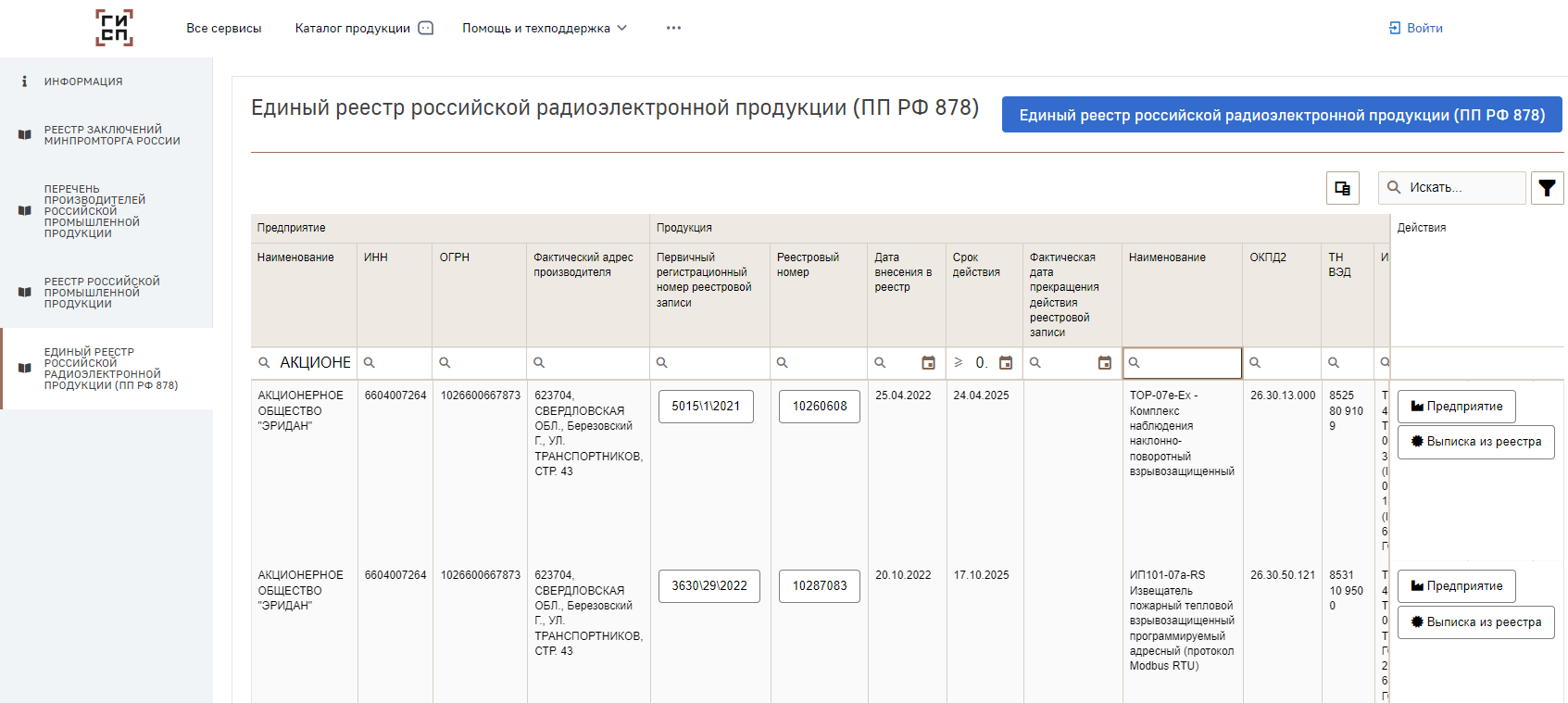Click gear icon on first Выписка из реестра button
1568x703 pixels.
(1417, 442)
